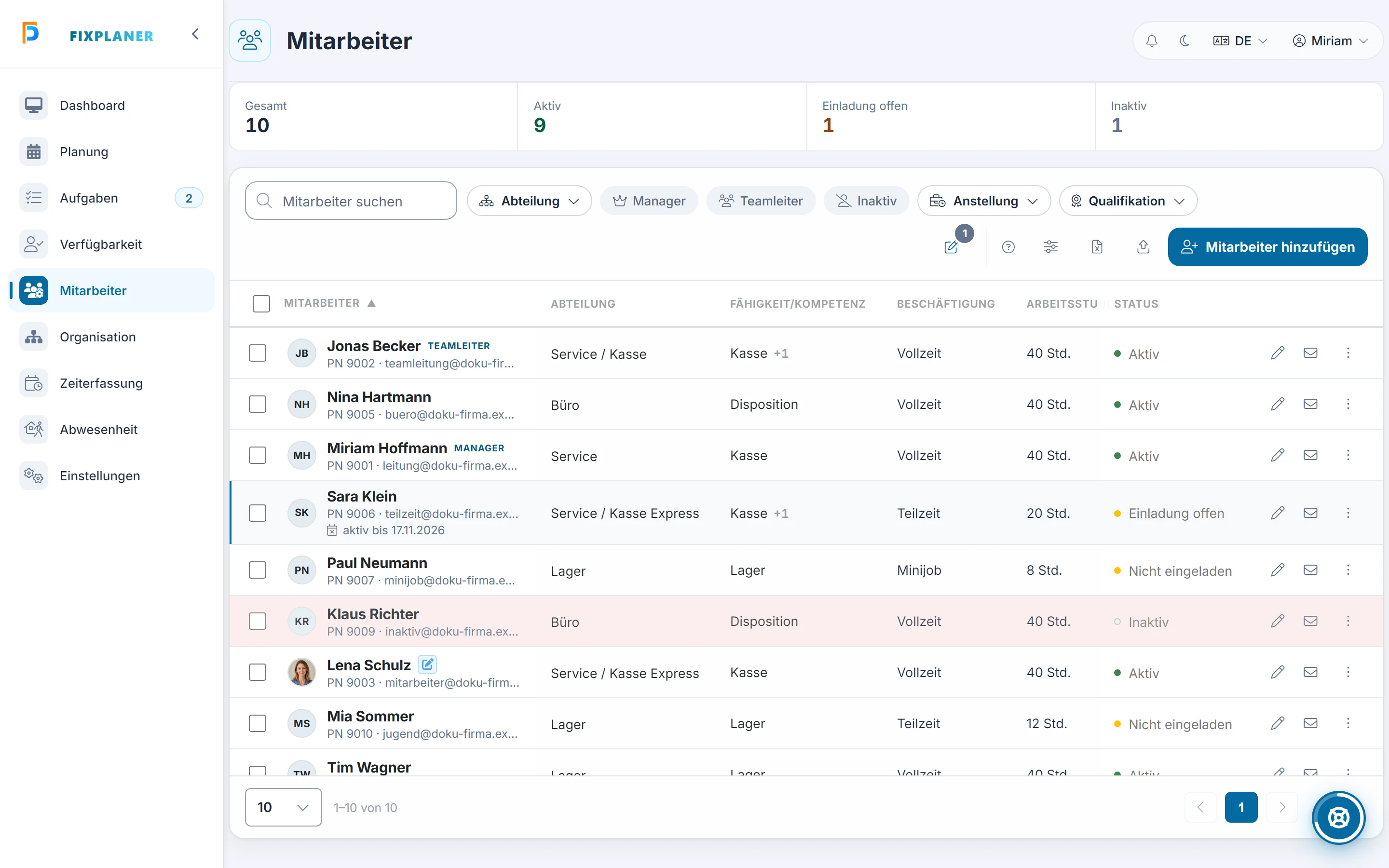Screen dimensions: 1389x868
Task: Open Planung in sidebar
Action: pos(112,151)
